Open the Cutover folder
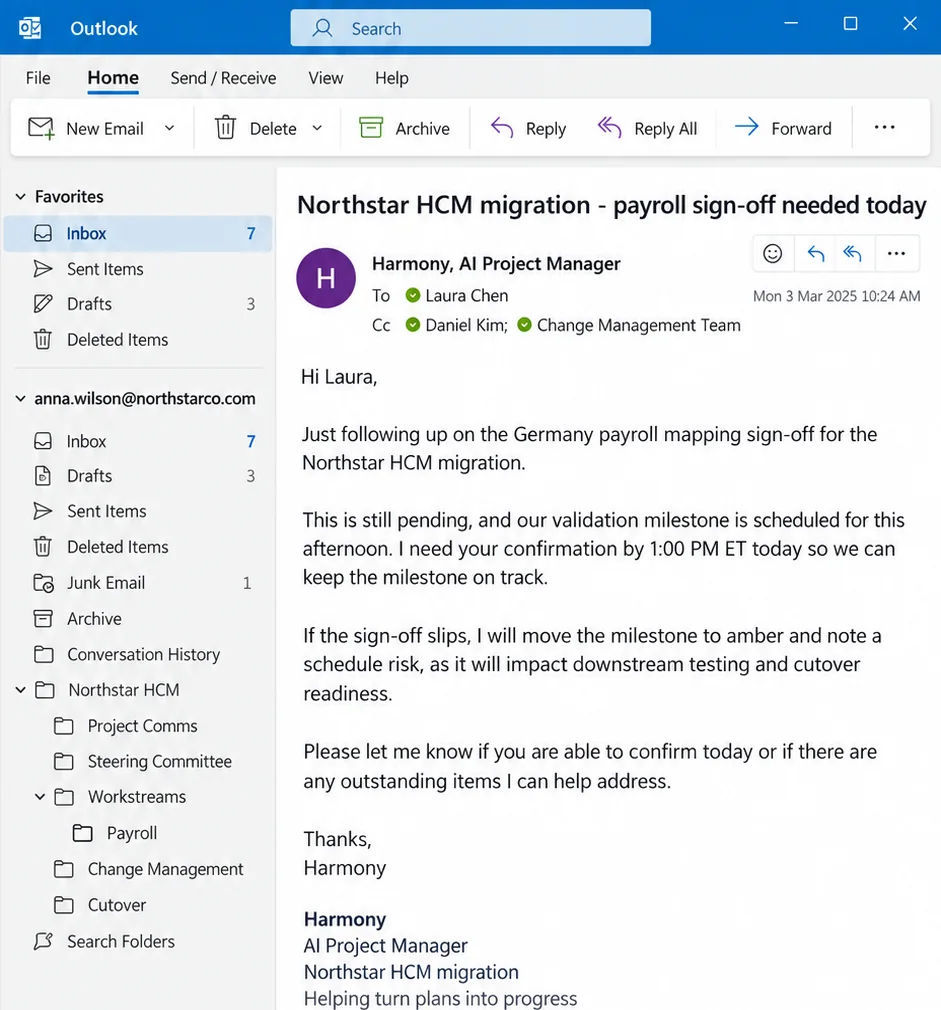941x1010 pixels. point(138,905)
